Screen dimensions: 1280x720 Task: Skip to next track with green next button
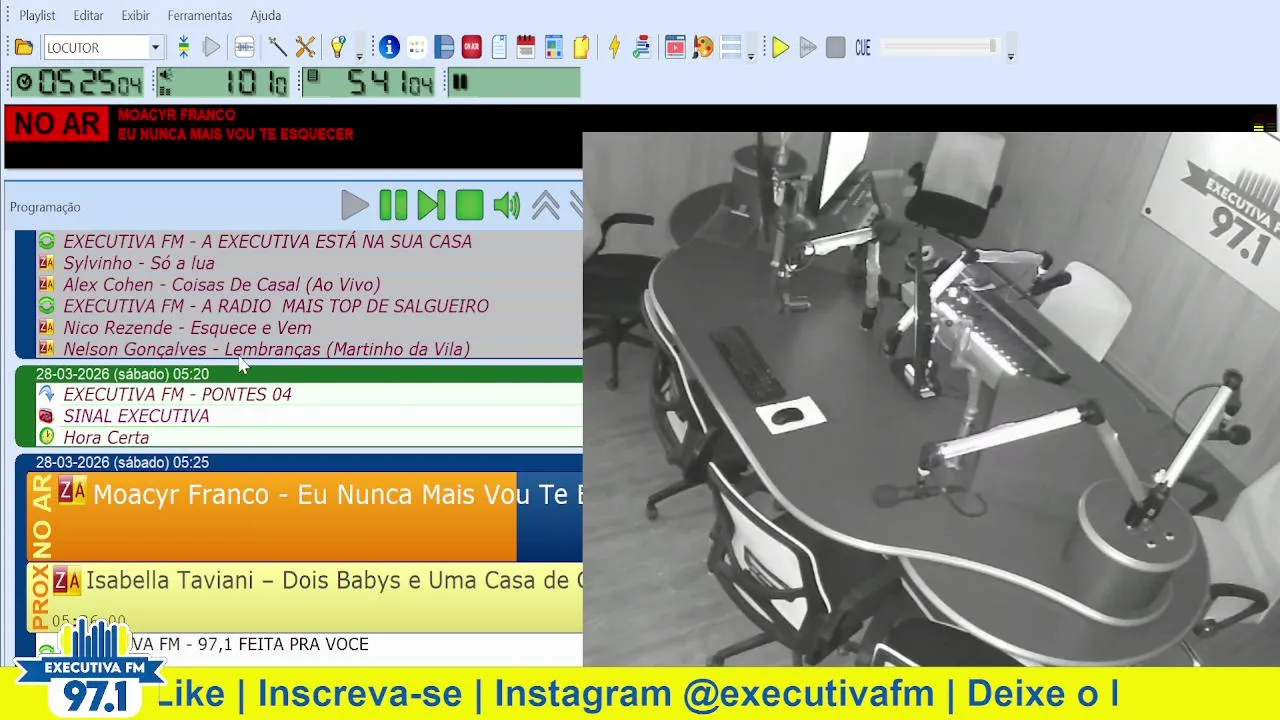coord(431,206)
